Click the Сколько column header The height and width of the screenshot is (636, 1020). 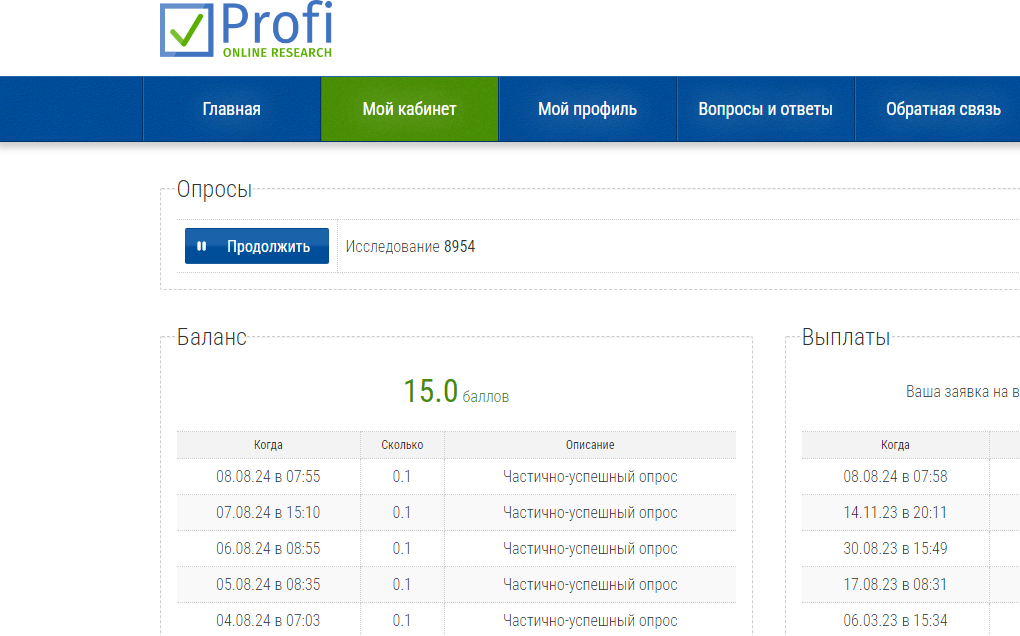[x=402, y=445]
